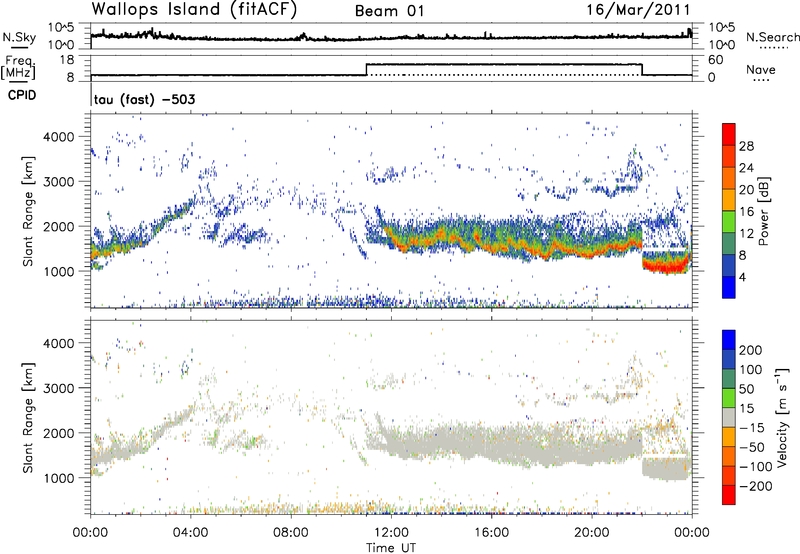Click the '04:00' time axis tick label
The width and height of the screenshot is (800, 554).
click(191, 533)
